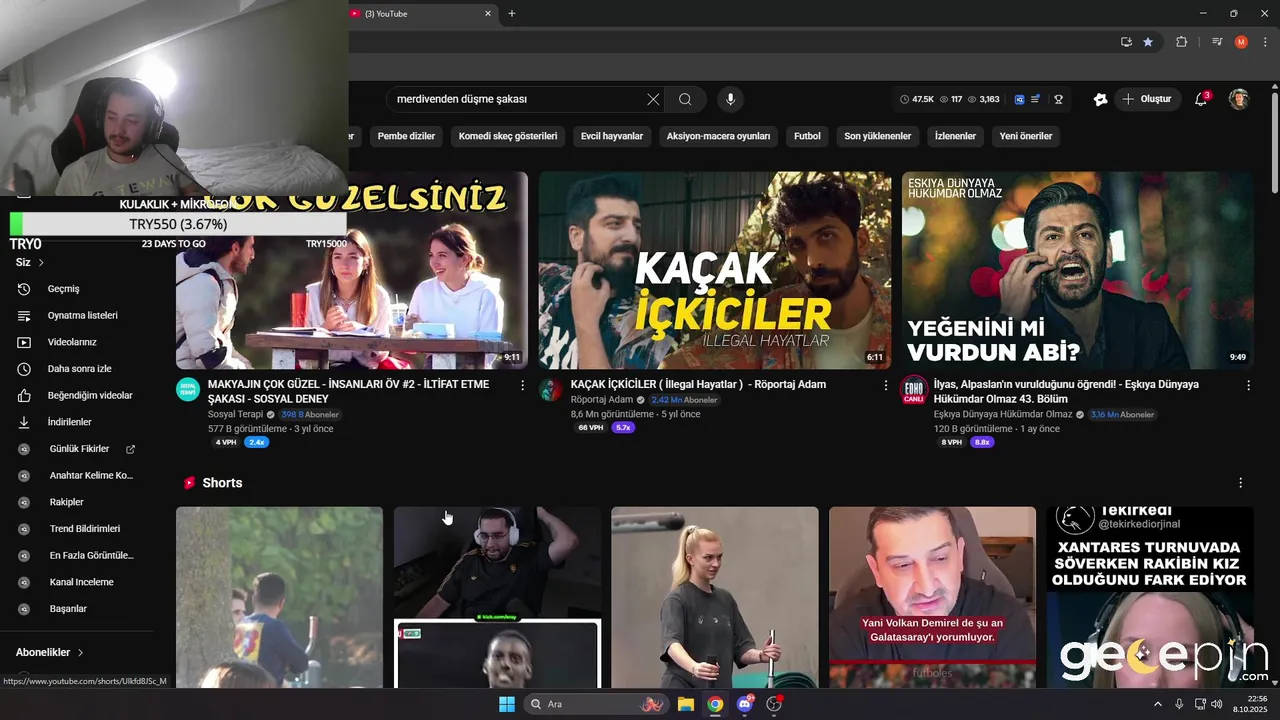The image size is (1280, 720).
Task: Select Futbol filter chip
Action: pos(807,136)
